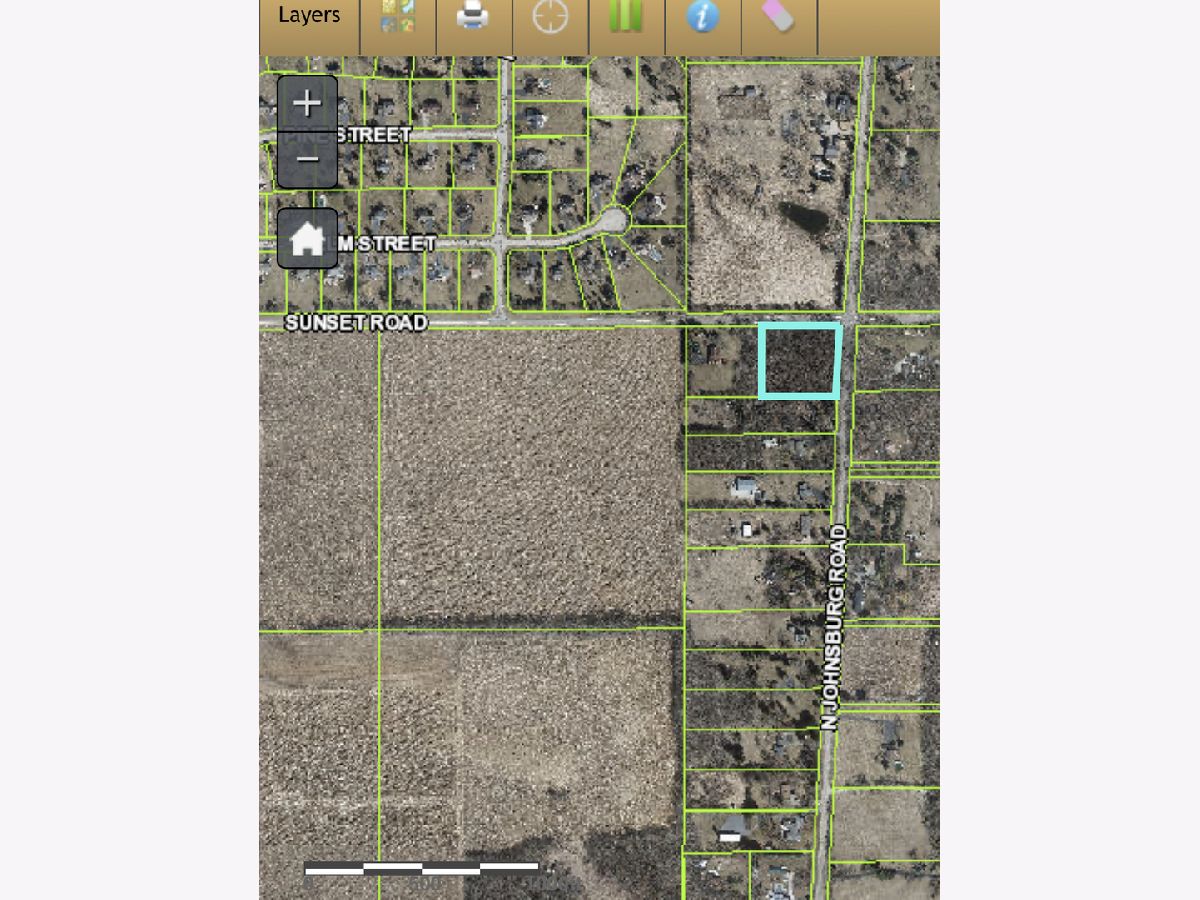Click the pink eraser clear tool

pos(778,17)
